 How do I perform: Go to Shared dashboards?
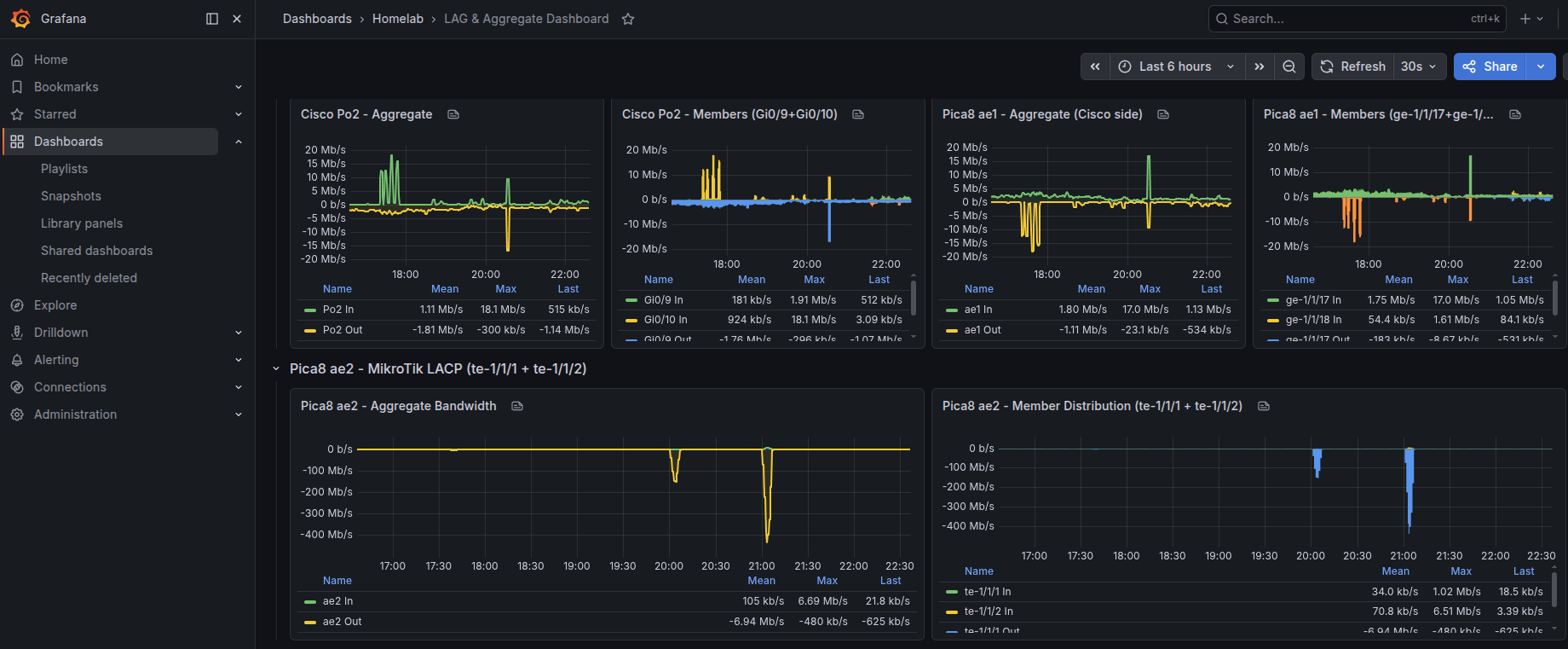(97, 251)
